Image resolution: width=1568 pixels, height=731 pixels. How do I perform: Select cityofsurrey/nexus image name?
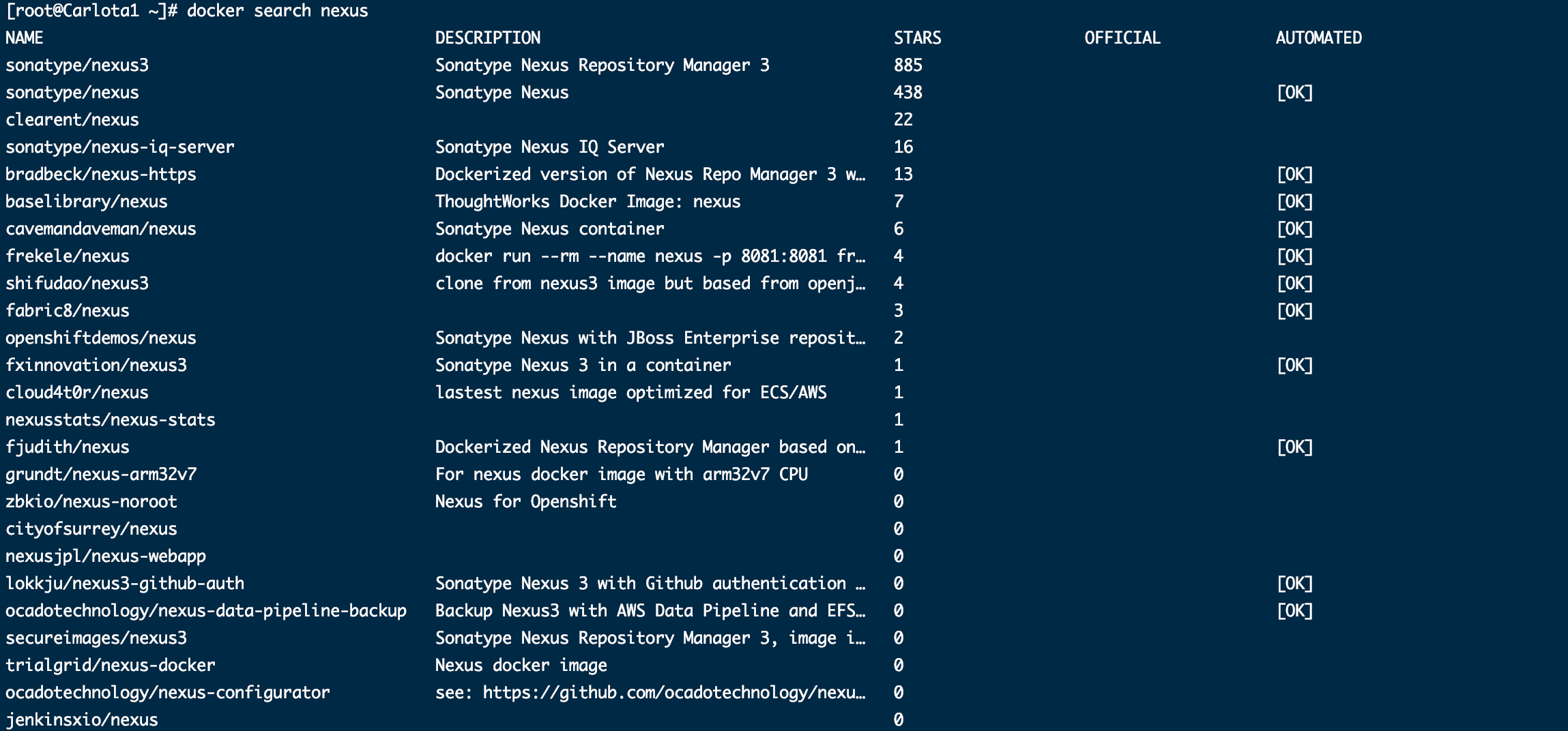click(x=91, y=529)
